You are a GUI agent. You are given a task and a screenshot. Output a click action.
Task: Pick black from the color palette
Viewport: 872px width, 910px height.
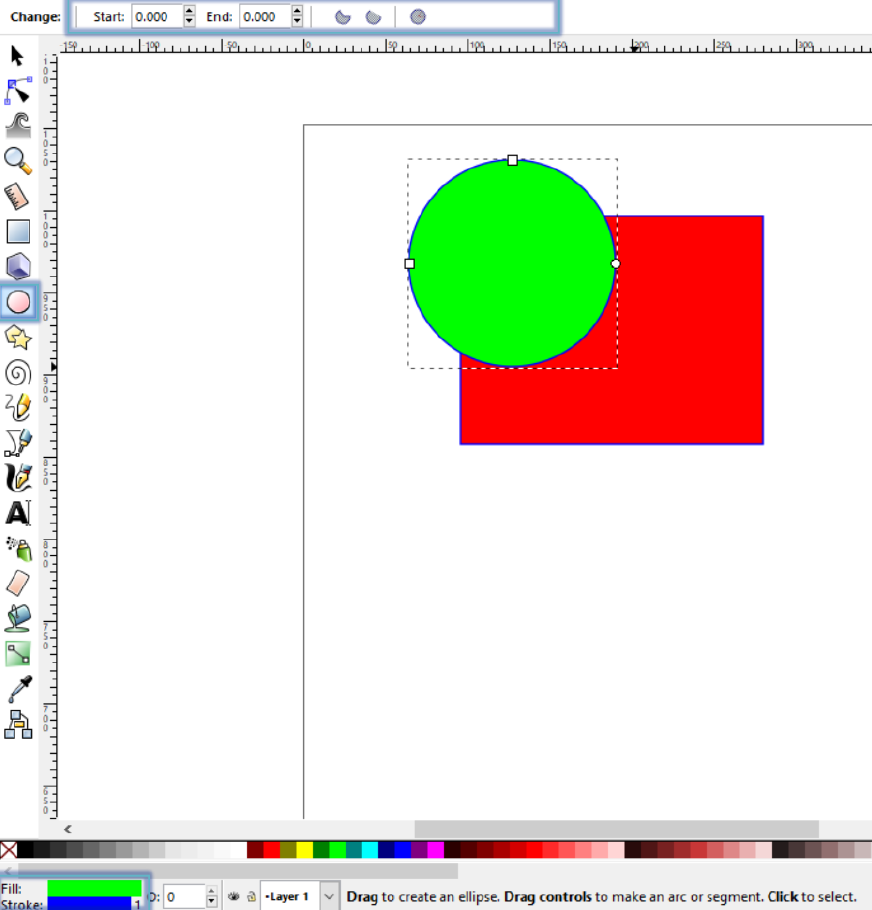click(x=25, y=850)
